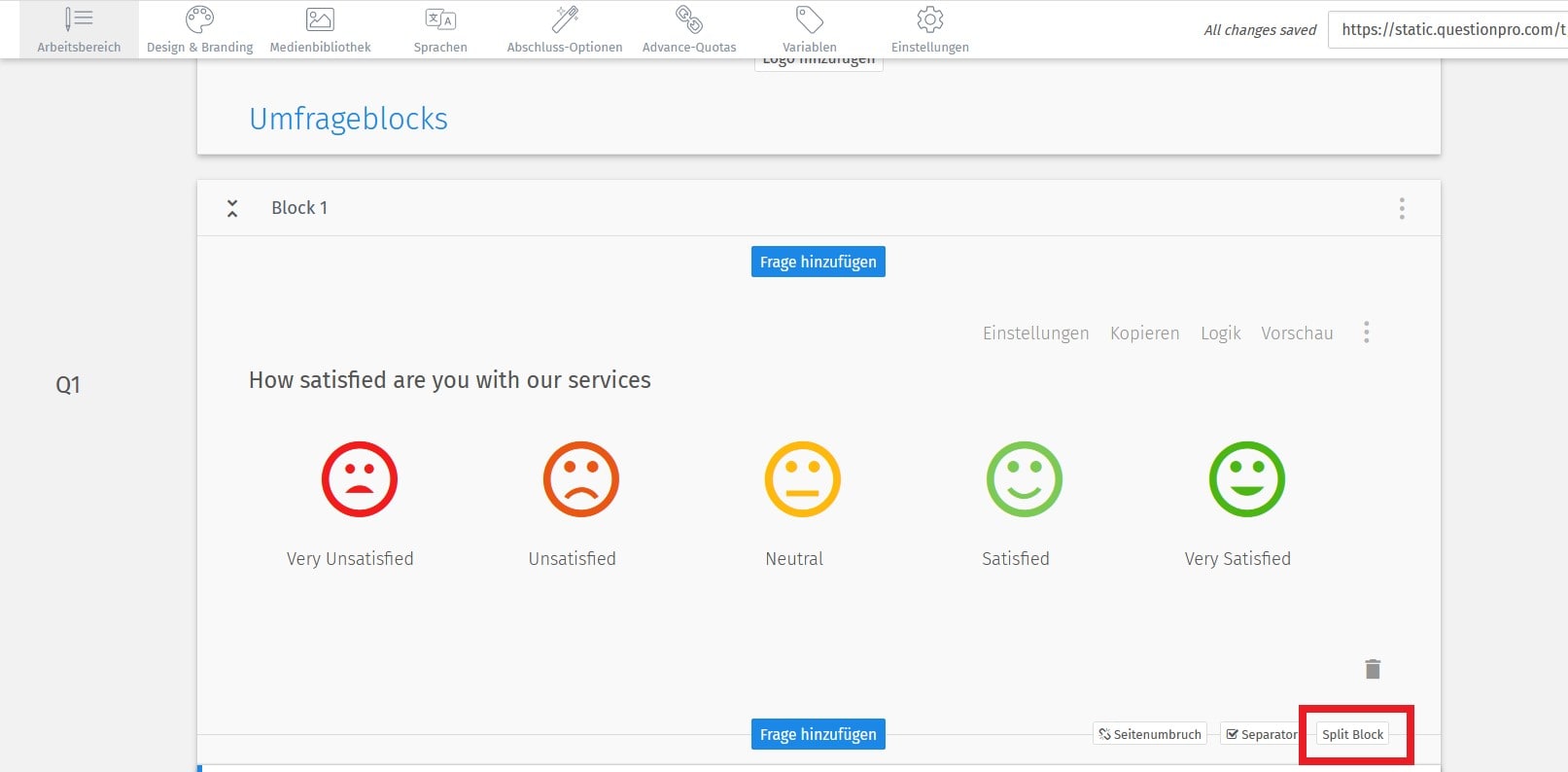The image size is (1568, 772).
Task: Click Kopieren to duplicate the question
Action: pyautogui.click(x=1145, y=333)
